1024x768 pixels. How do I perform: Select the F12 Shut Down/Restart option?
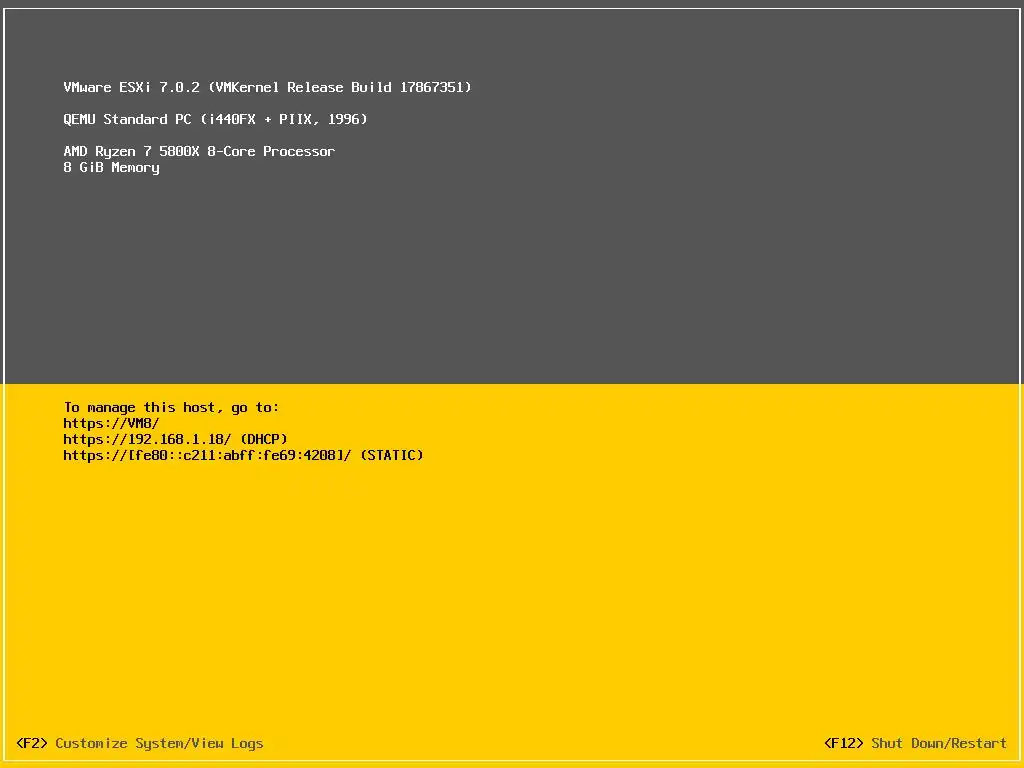point(915,743)
